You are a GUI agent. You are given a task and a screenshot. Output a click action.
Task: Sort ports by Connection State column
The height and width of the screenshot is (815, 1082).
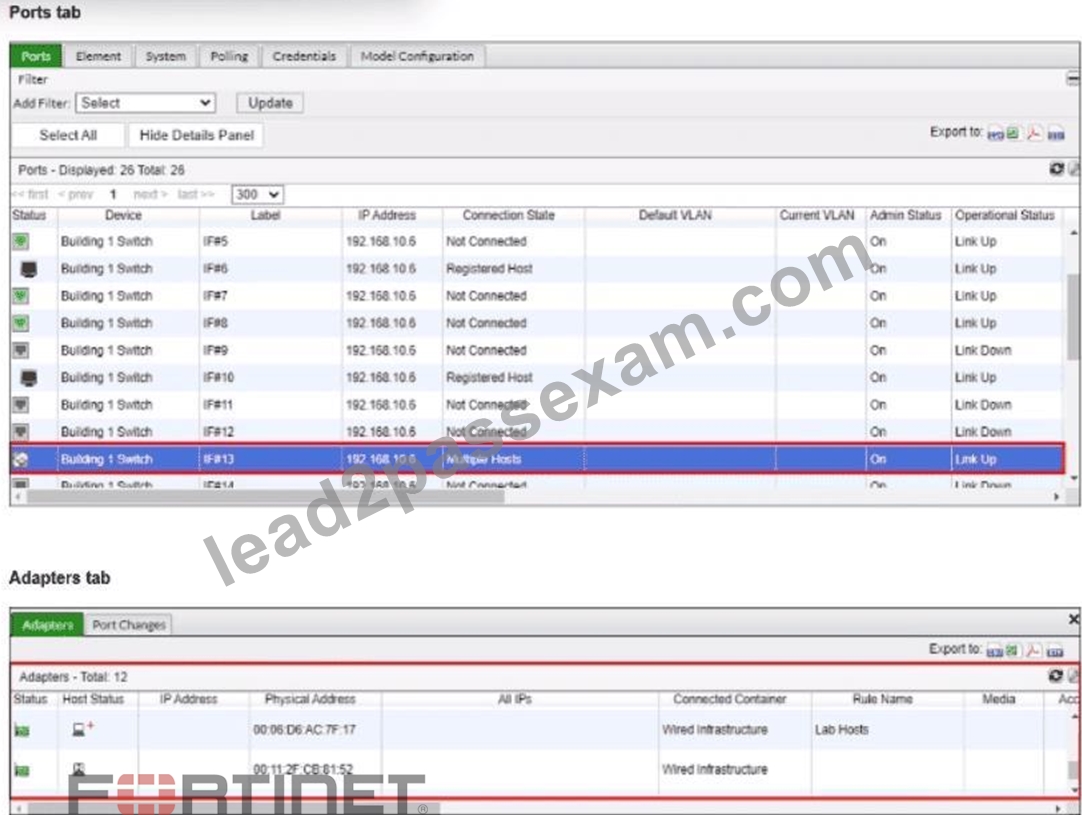(x=509, y=215)
